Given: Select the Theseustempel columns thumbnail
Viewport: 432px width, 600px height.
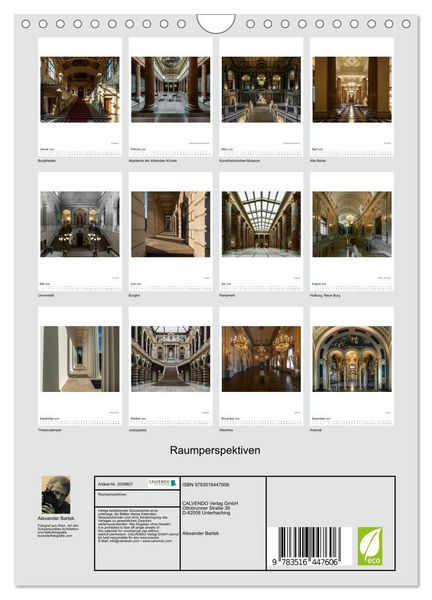Looking at the screenshot, I should coord(80,359).
